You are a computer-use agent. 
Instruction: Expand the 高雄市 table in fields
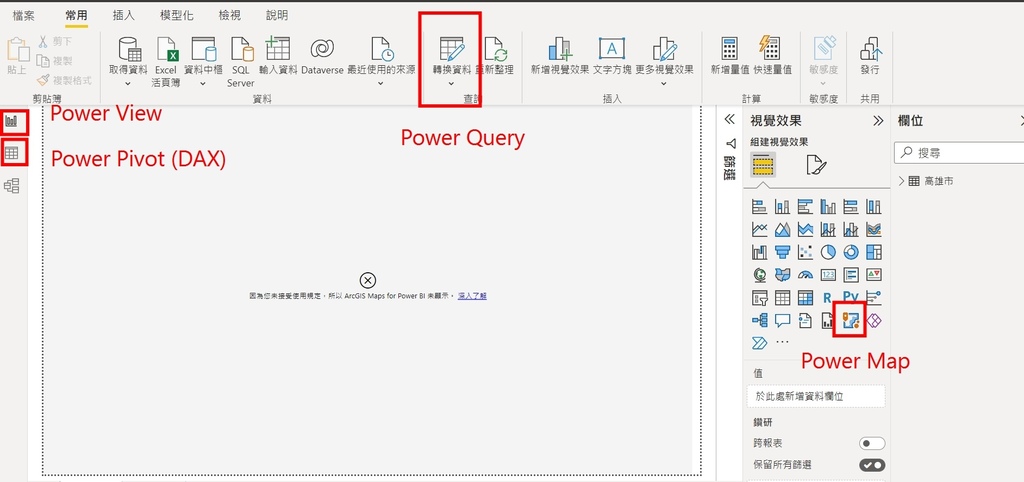point(902,181)
